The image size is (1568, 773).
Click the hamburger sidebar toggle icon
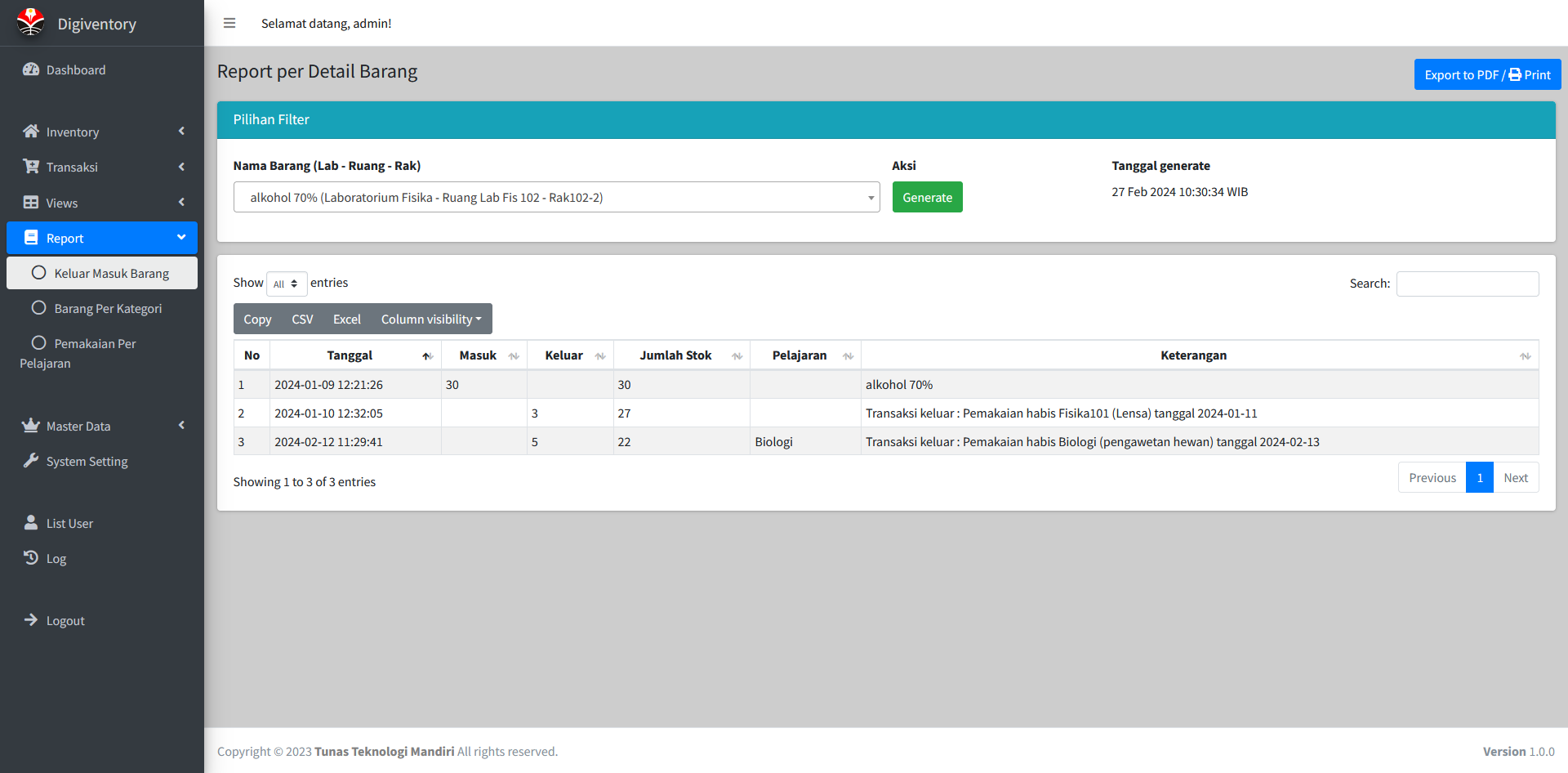[229, 23]
